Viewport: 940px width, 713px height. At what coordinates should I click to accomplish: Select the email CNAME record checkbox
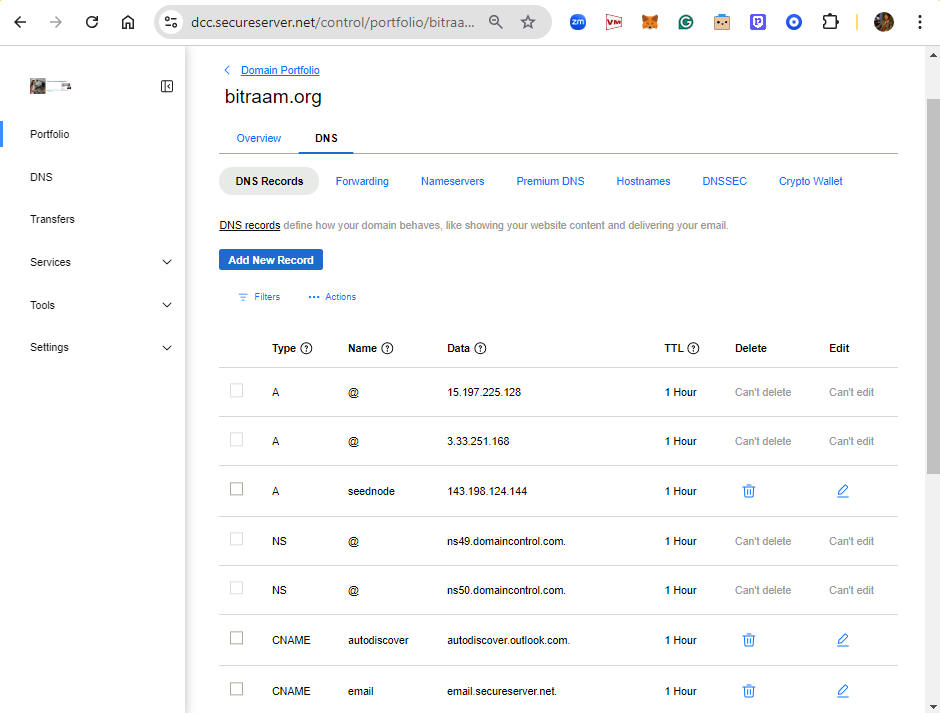[237, 689]
